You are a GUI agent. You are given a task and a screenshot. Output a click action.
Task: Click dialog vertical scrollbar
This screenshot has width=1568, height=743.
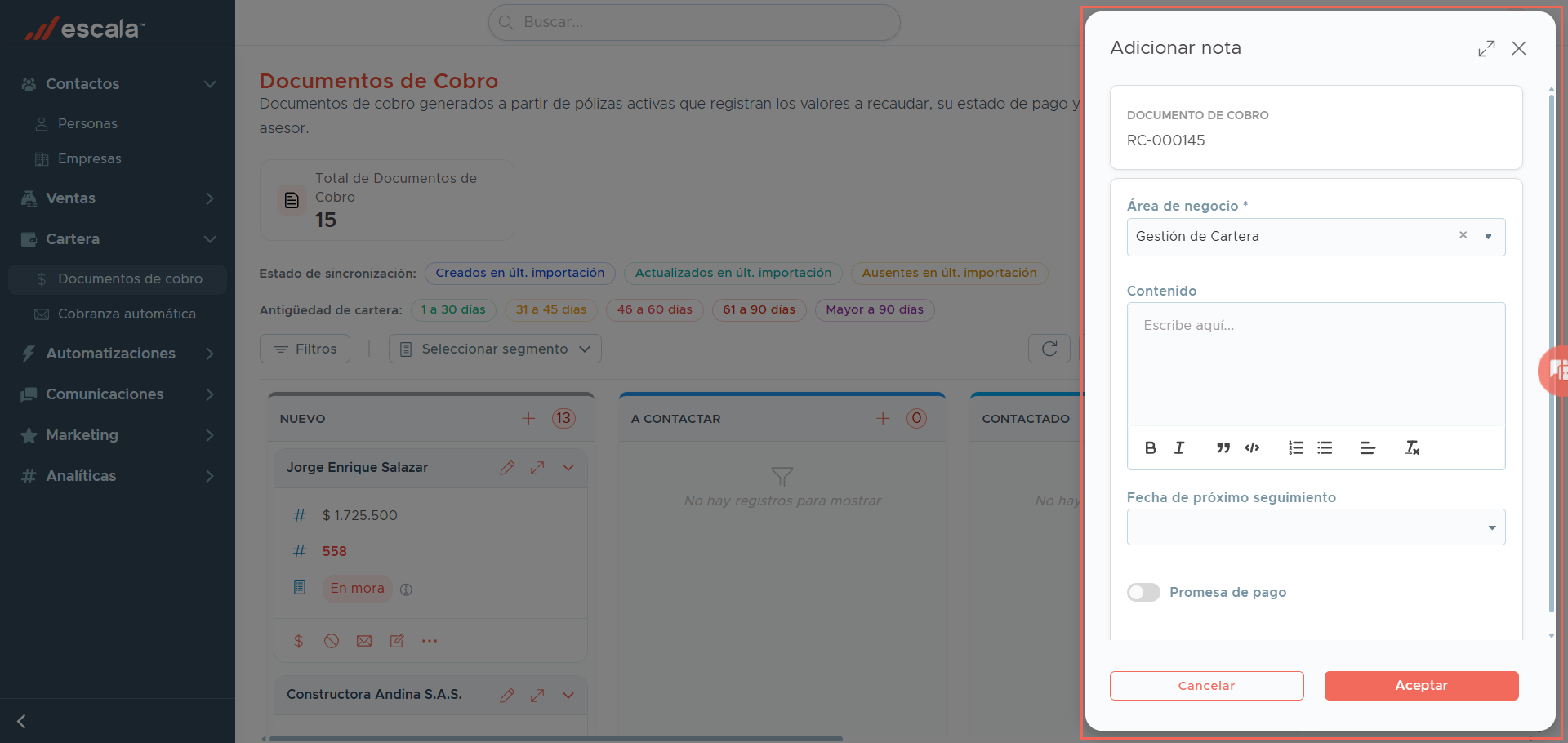click(1552, 353)
